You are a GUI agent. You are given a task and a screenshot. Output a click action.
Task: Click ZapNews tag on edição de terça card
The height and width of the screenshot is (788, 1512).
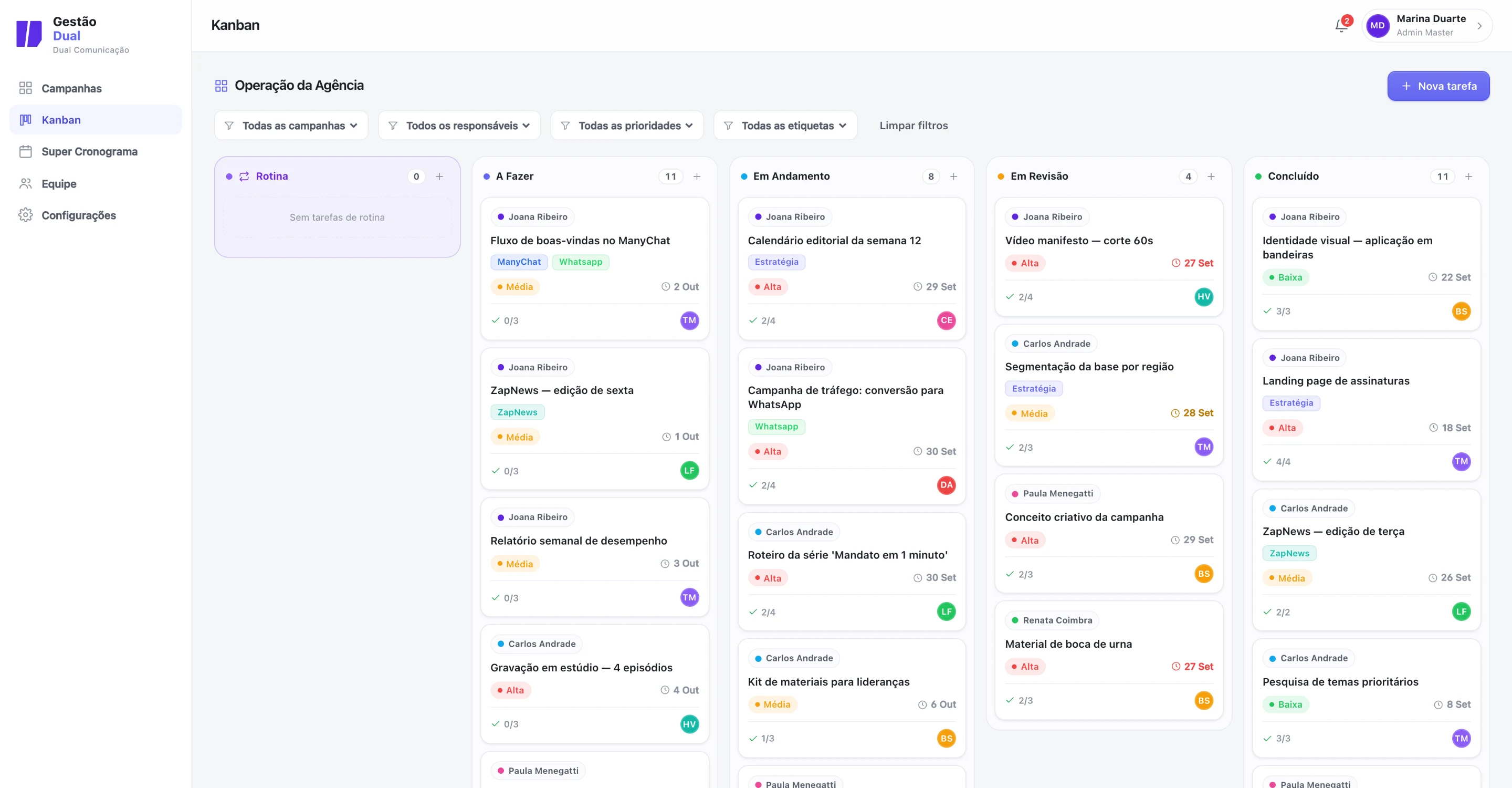click(1289, 553)
